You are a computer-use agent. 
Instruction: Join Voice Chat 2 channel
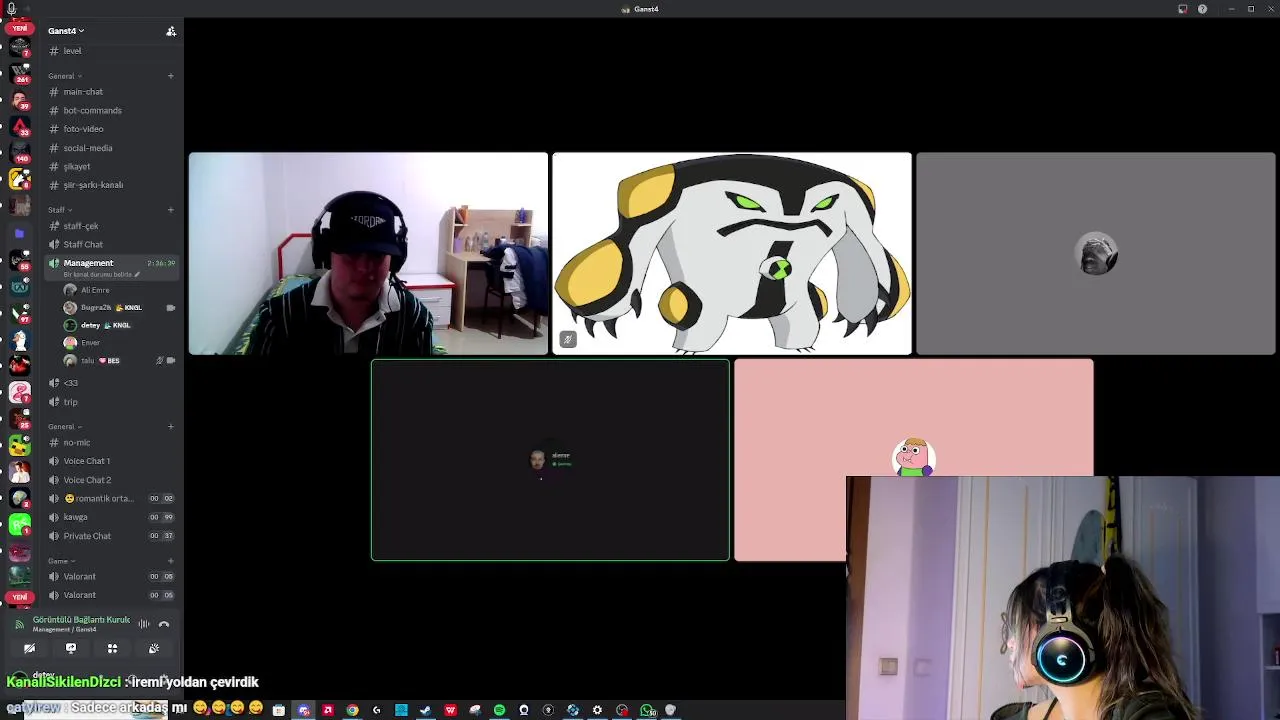pyautogui.click(x=112, y=480)
